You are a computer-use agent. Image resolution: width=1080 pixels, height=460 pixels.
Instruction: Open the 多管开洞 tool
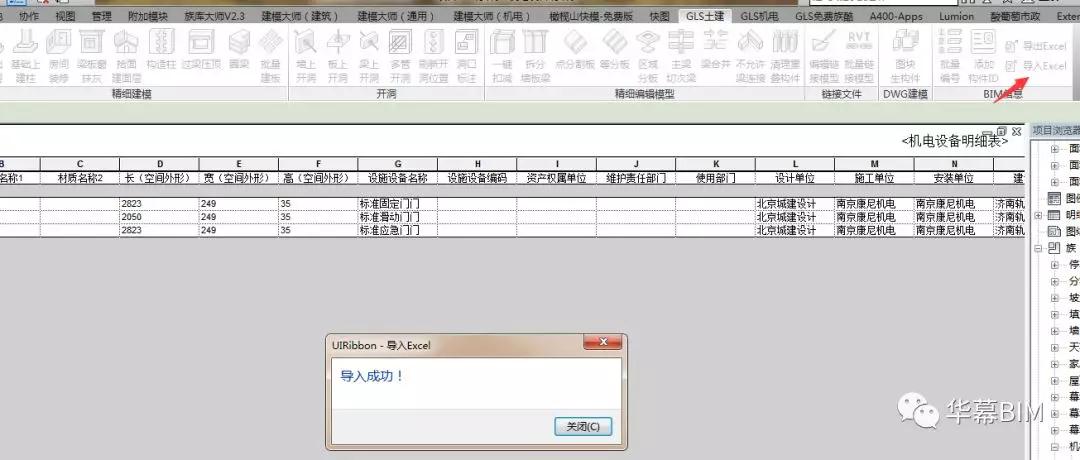click(400, 56)
